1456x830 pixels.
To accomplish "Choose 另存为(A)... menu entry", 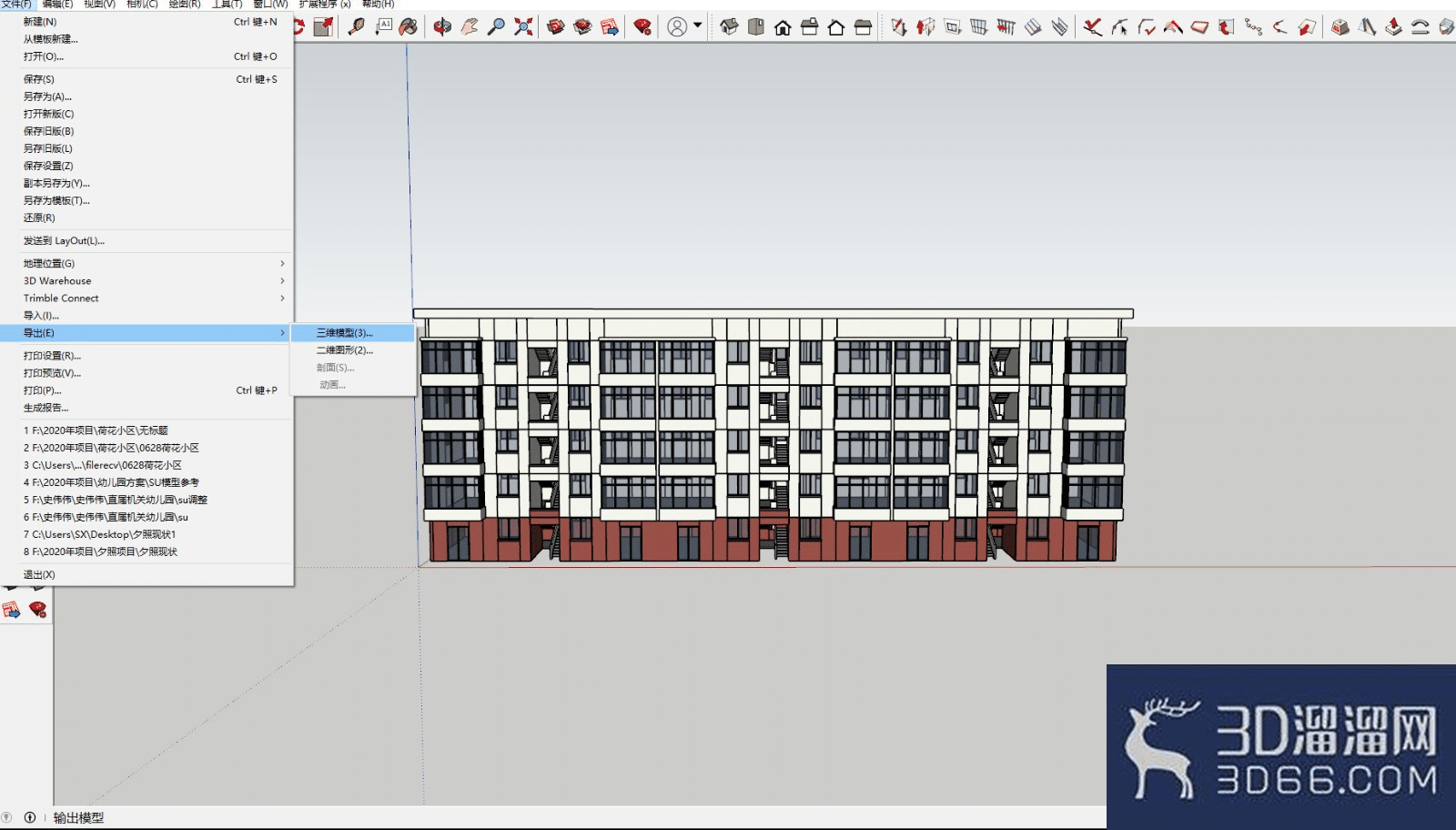I will point(147,96).
